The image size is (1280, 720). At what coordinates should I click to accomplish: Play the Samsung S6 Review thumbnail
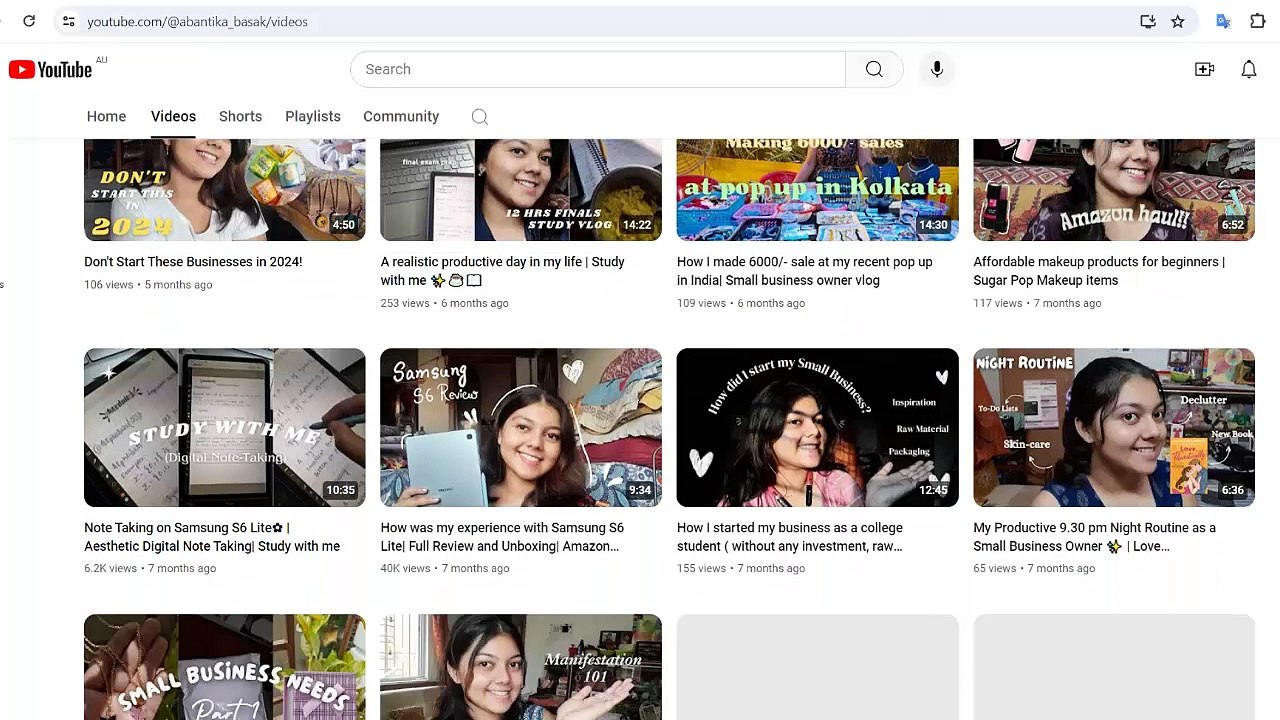click(521, 427)
